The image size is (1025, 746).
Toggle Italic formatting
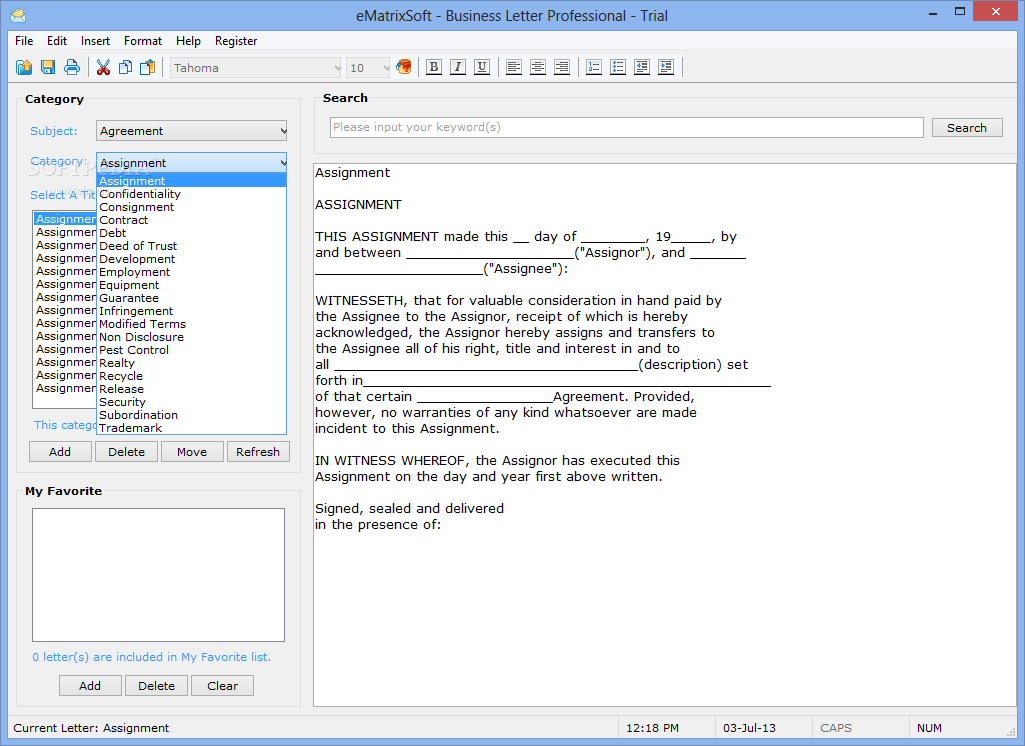pos(458,67)
